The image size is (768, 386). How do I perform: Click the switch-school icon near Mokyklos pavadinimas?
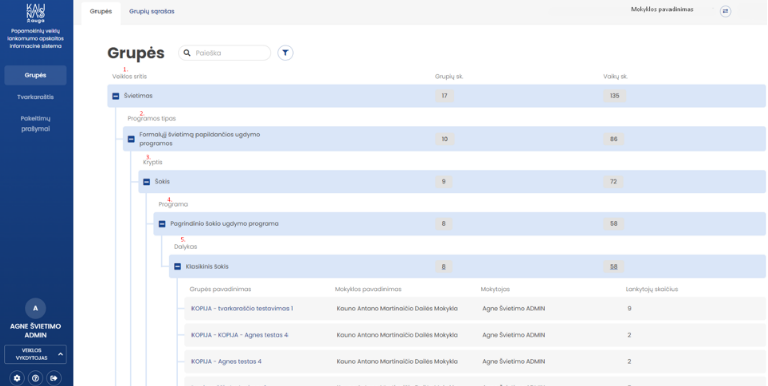coord(725,11)
